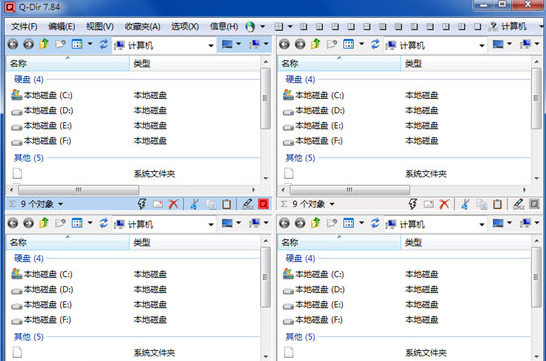
Task: Select the single-pane layout icon before 计算机
Action: pos(477,26)
